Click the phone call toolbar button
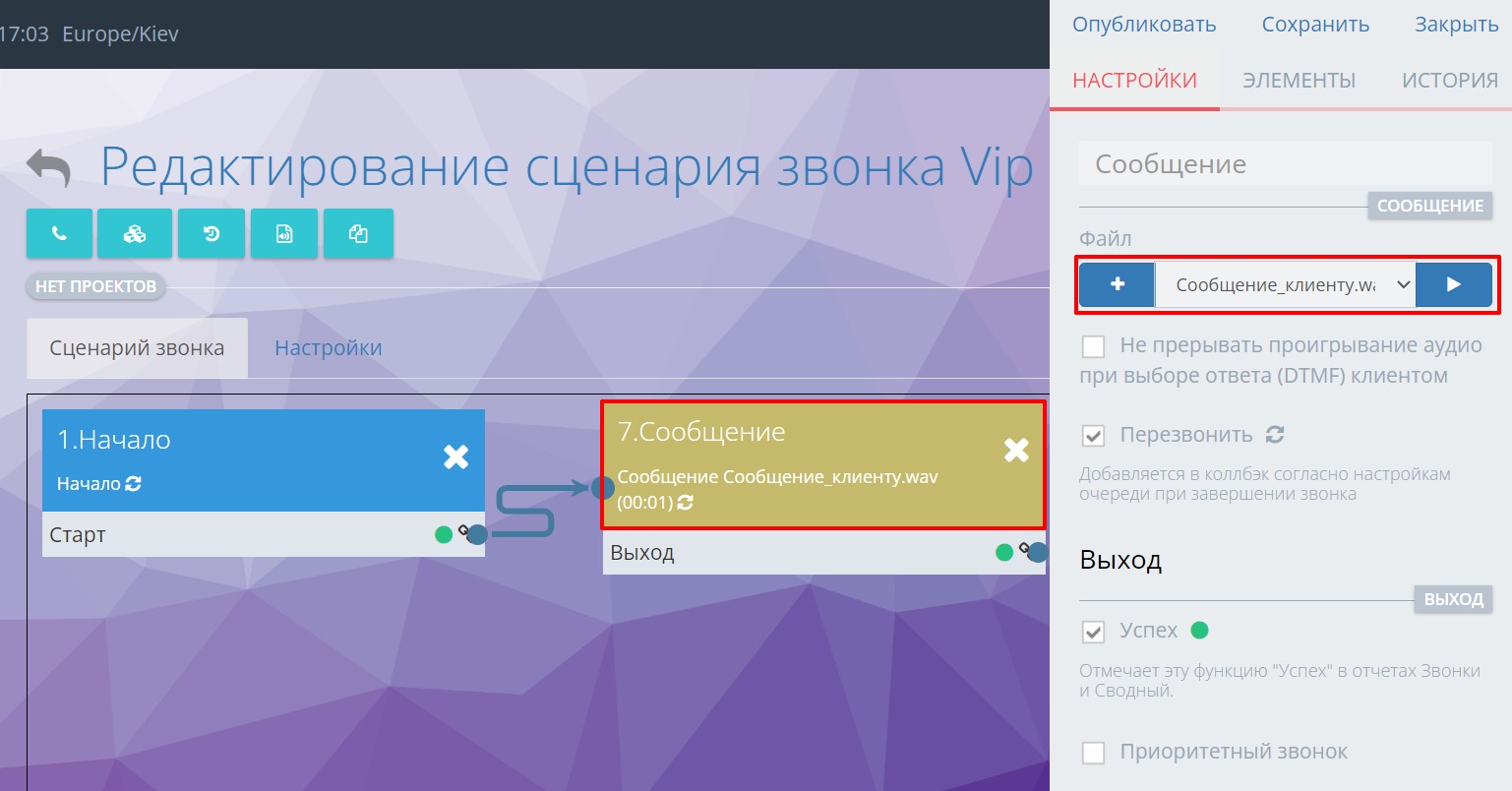The image size is (1512, 791). point(59,233)
